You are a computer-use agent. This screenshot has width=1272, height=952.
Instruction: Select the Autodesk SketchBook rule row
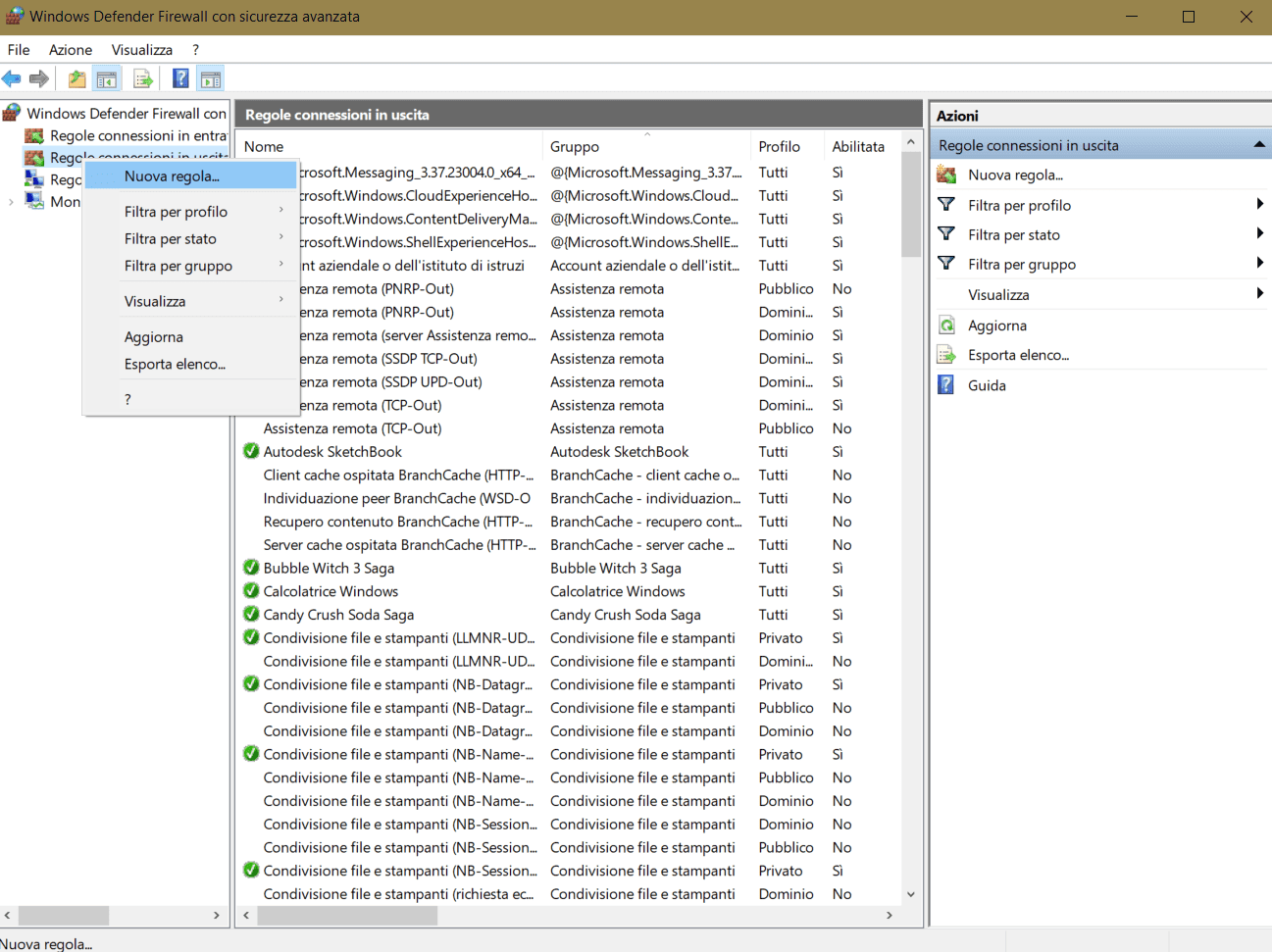coord(332,452)
